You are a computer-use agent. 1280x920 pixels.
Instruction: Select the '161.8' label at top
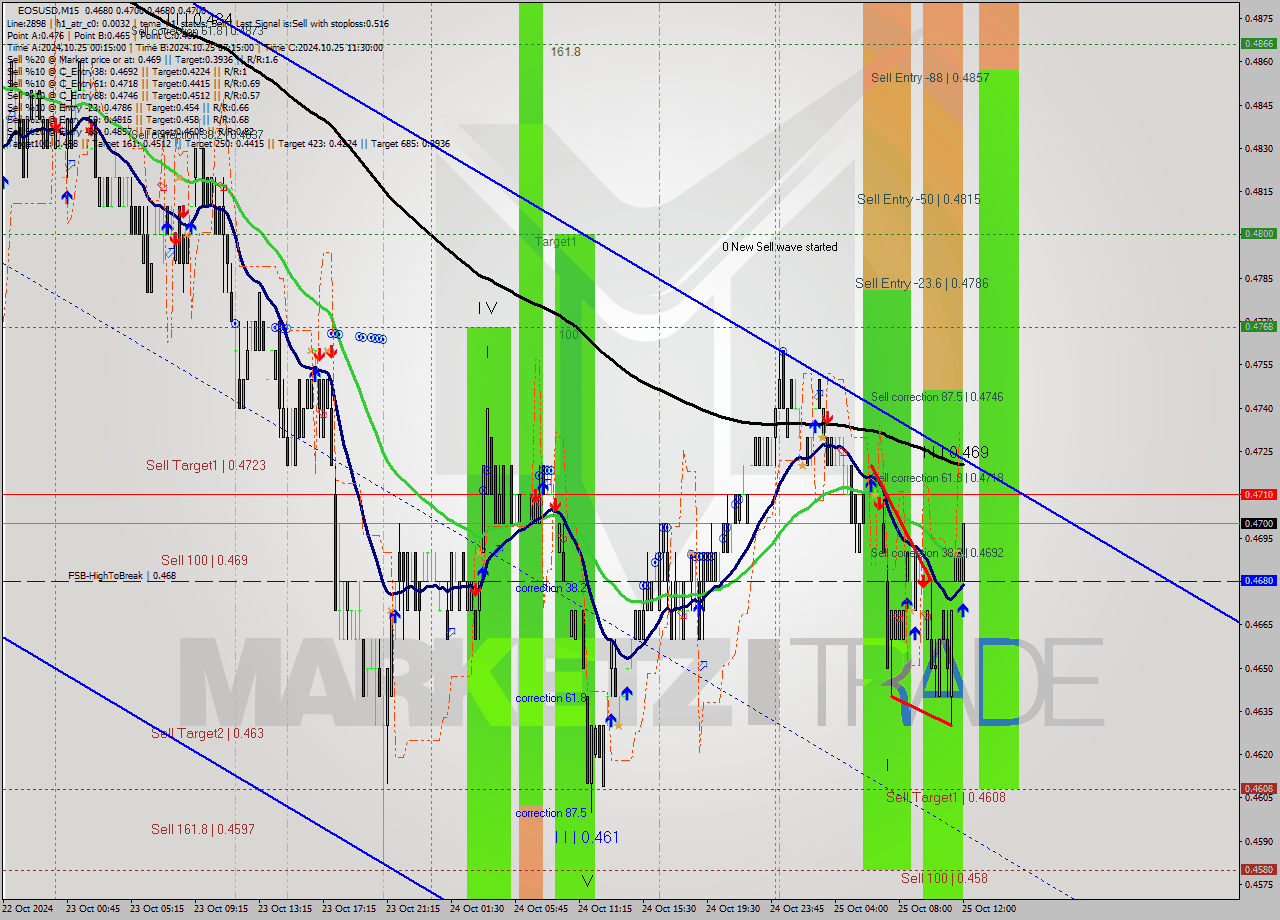pos(565,52)
